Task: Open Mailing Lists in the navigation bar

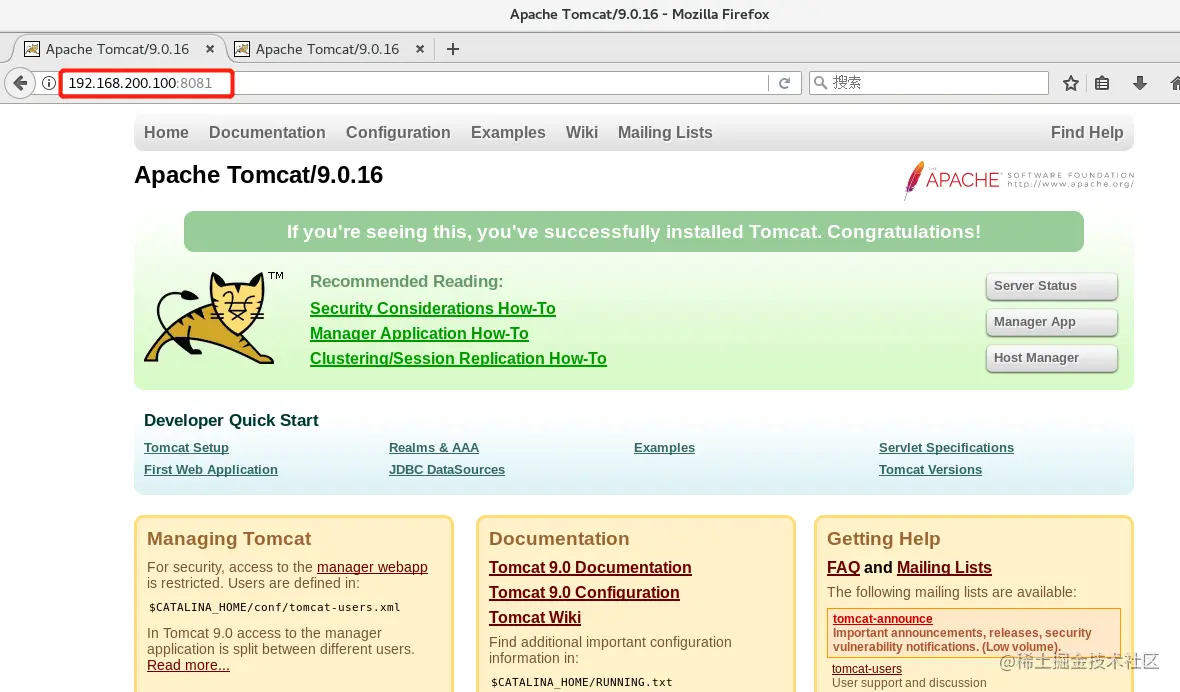Action: click(x=665, y=132)
